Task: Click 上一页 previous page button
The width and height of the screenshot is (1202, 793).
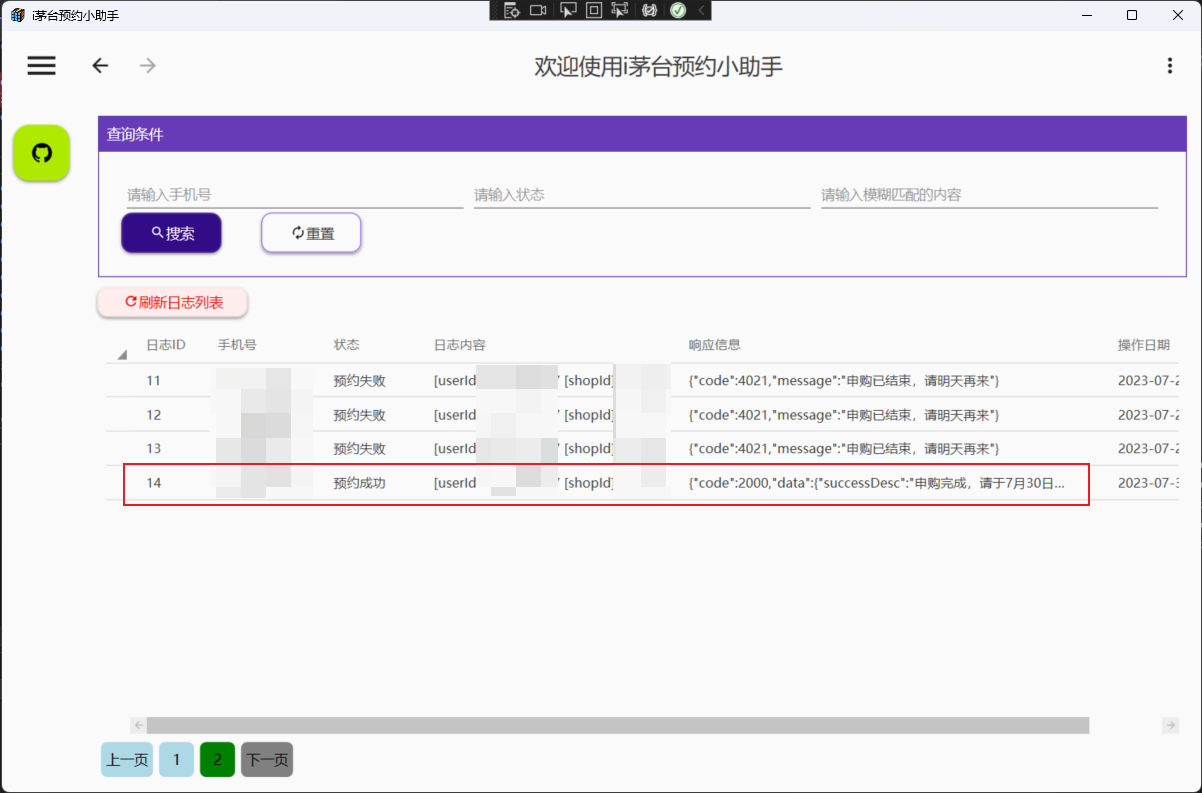Action: pos(127,760)
